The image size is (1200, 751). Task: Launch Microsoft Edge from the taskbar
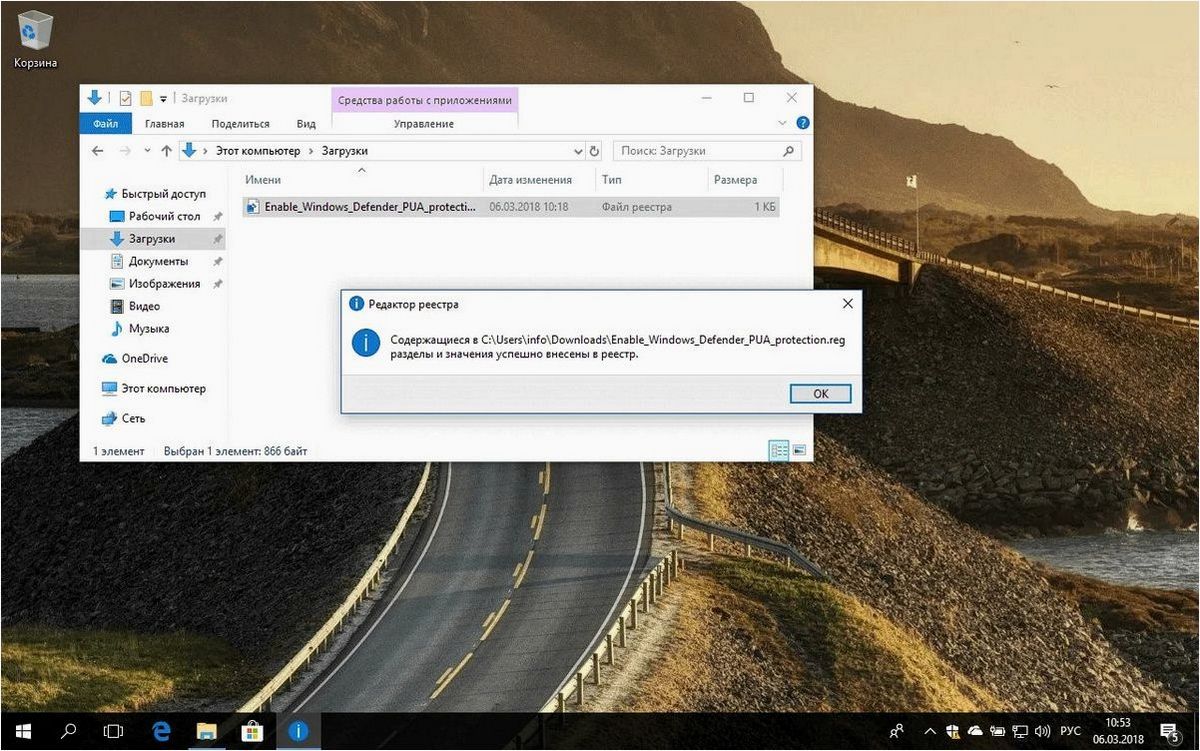[x=161, y=731]
